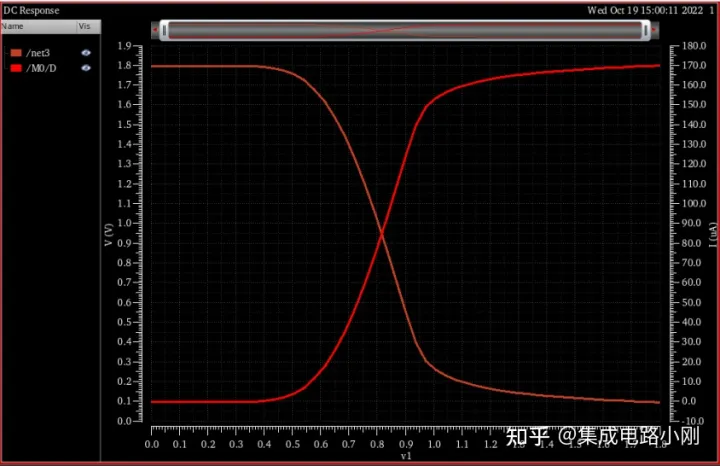The width and height of the screenshot is (720, 466).
Task: Click the right arrow of the zoom scrollbar
Action: 654,30
